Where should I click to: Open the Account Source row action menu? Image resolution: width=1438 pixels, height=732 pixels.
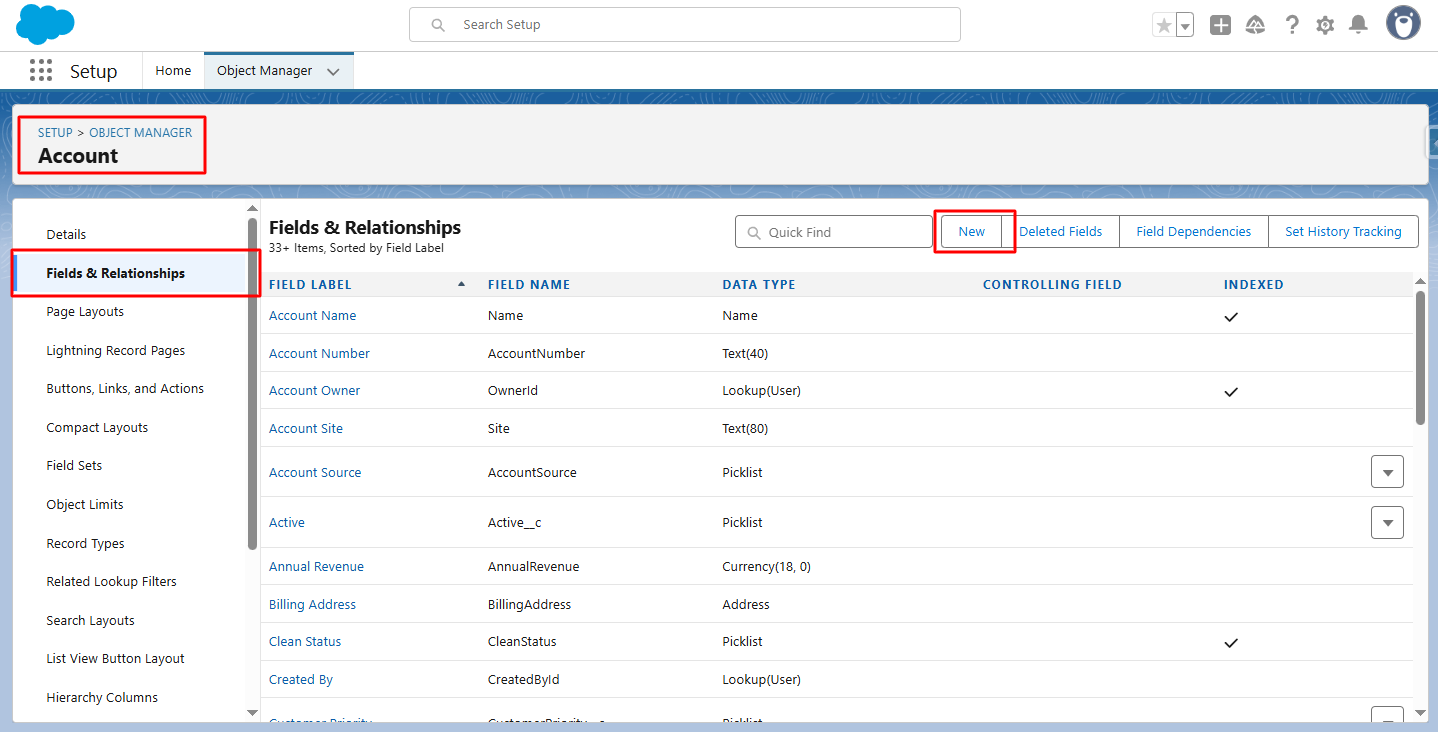1387,472
